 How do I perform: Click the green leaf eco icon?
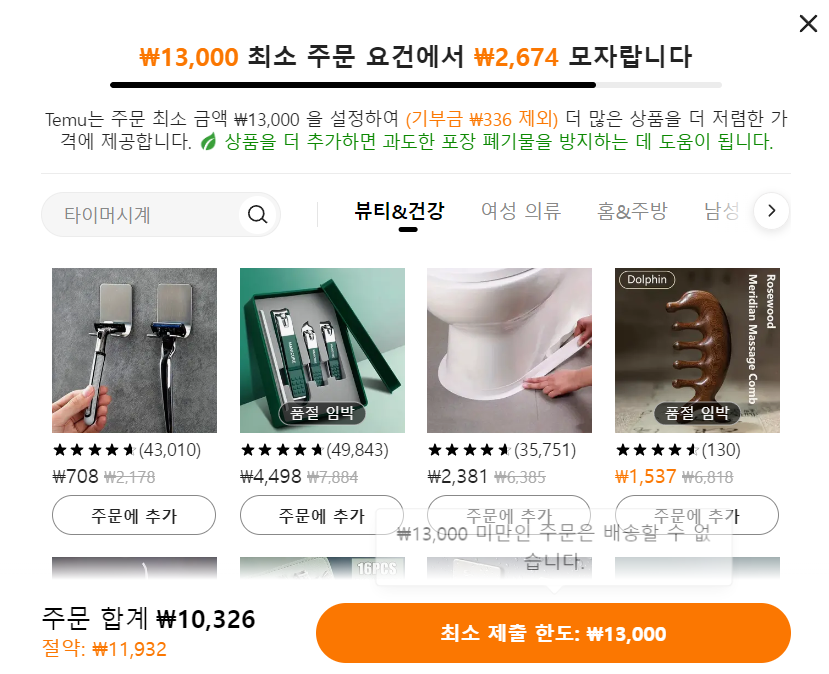(x=208, y=142)
